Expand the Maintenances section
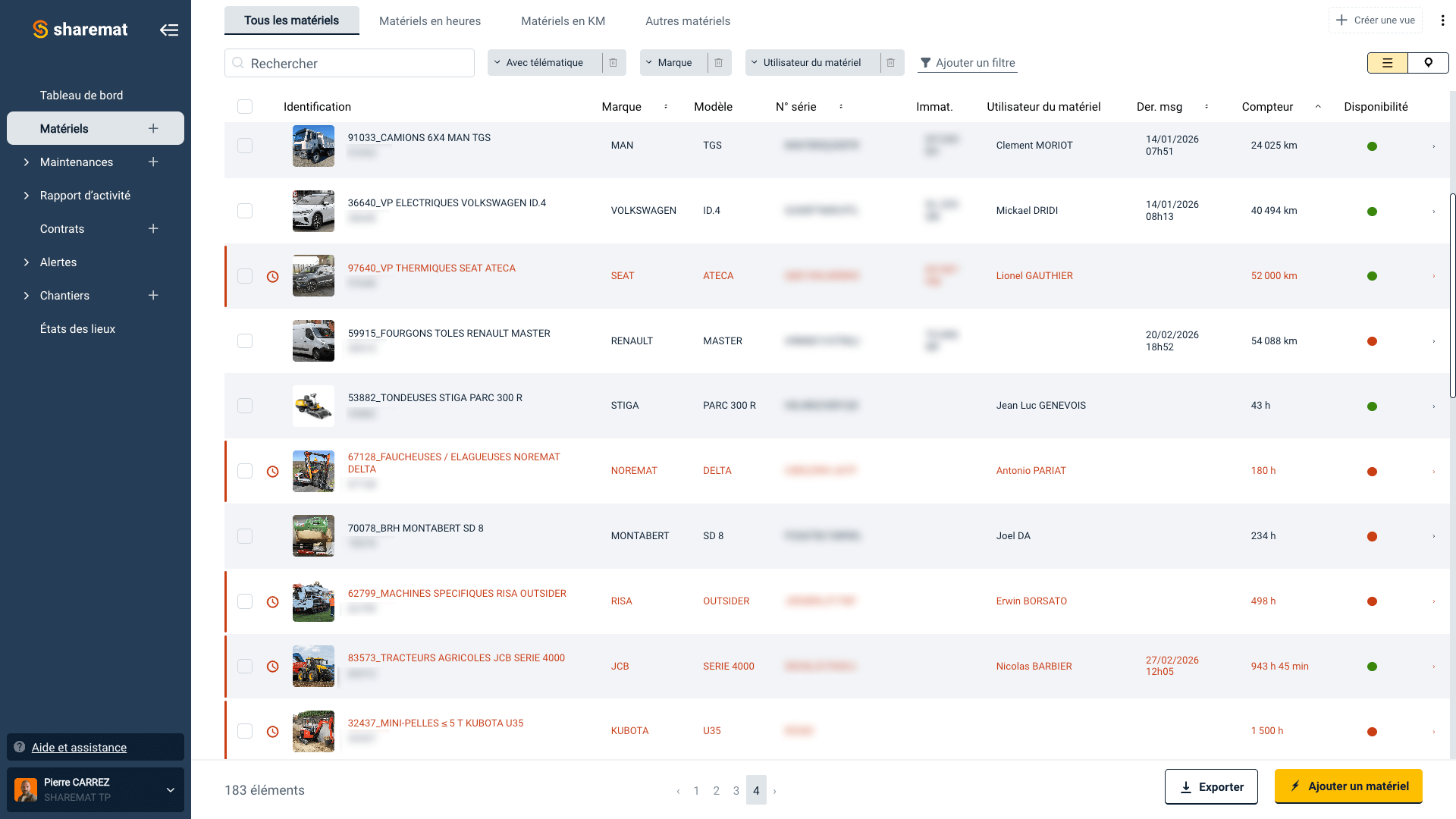Screen dimensions: 1456x819 pyautogui.click(x=76, y=162)
